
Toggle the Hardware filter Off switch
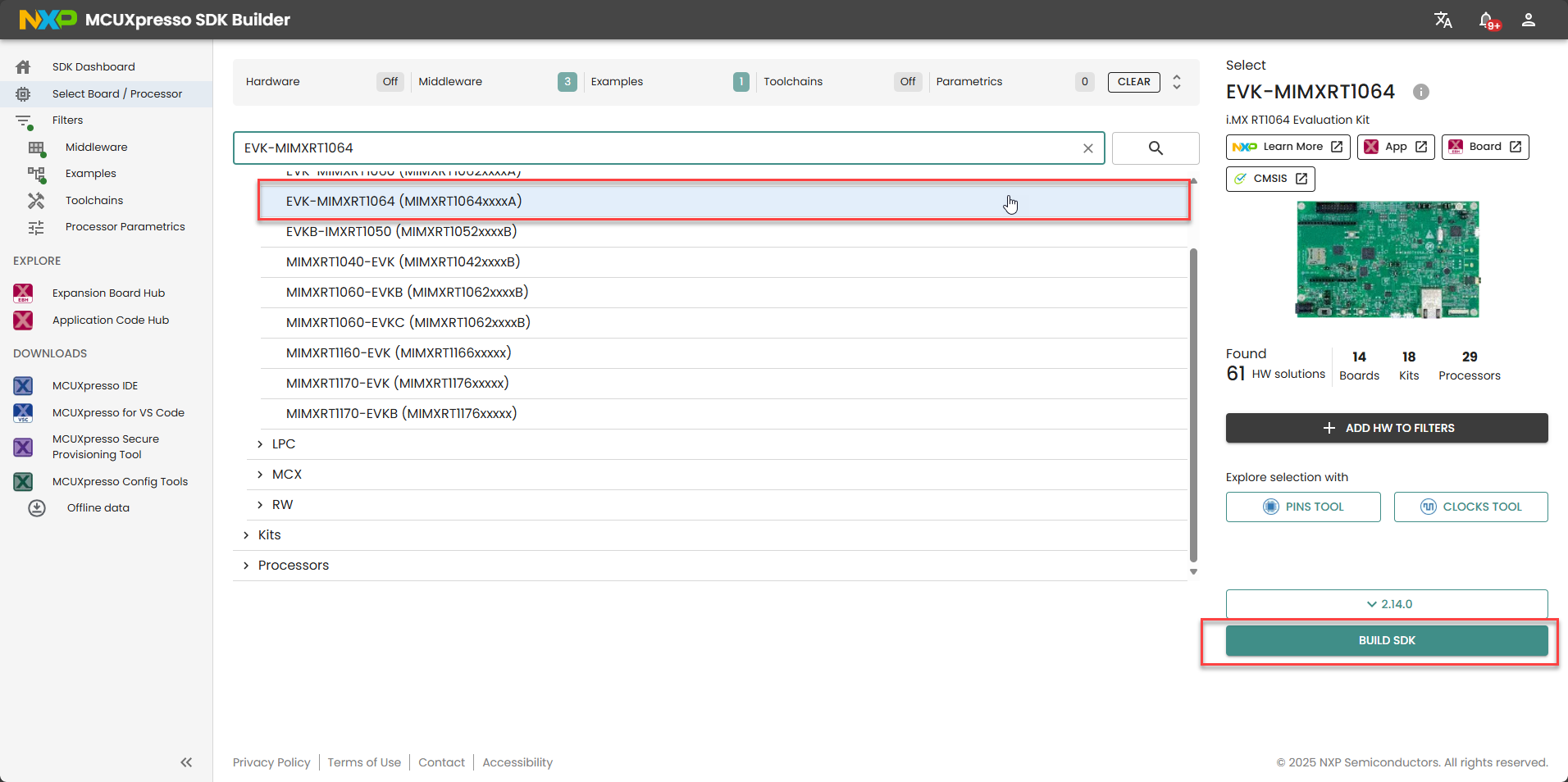tap(390, 82)
